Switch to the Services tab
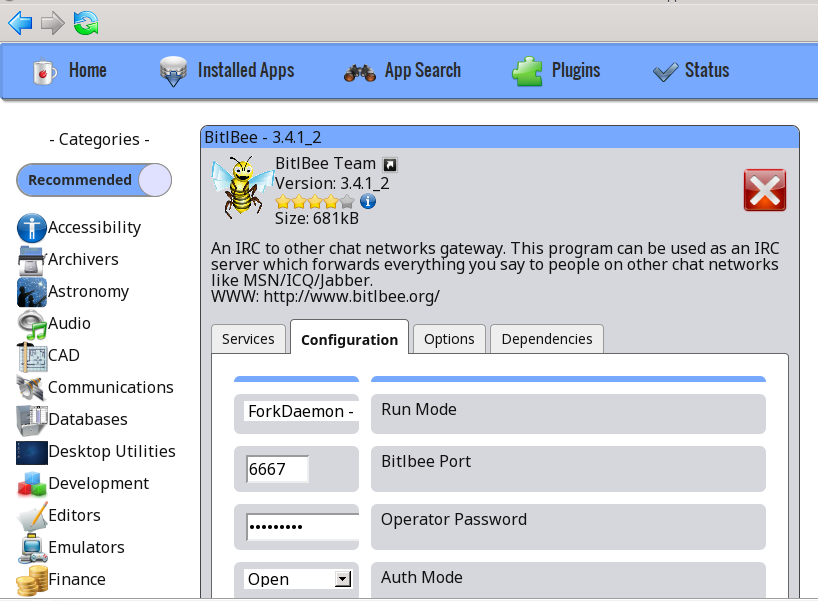The width and height of the screenshot is (818, 601). pyautogui.click(x=248, y=339)
